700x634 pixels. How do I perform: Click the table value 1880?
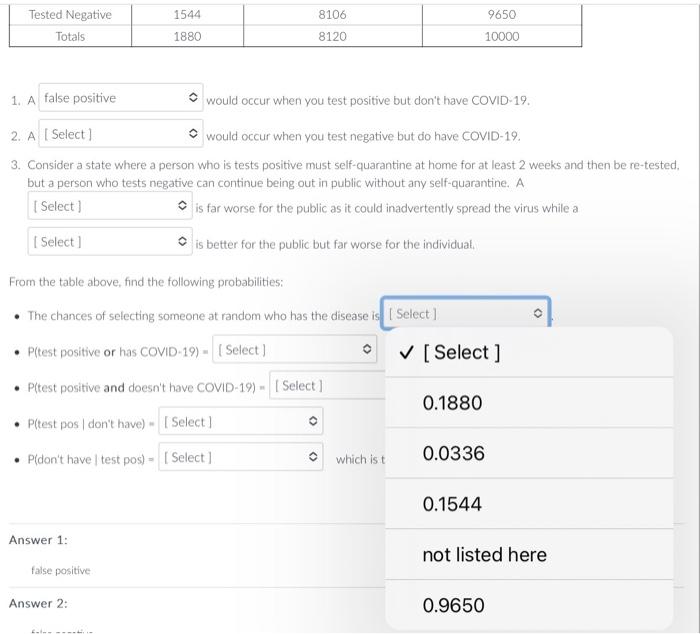(x=187, y=37)
